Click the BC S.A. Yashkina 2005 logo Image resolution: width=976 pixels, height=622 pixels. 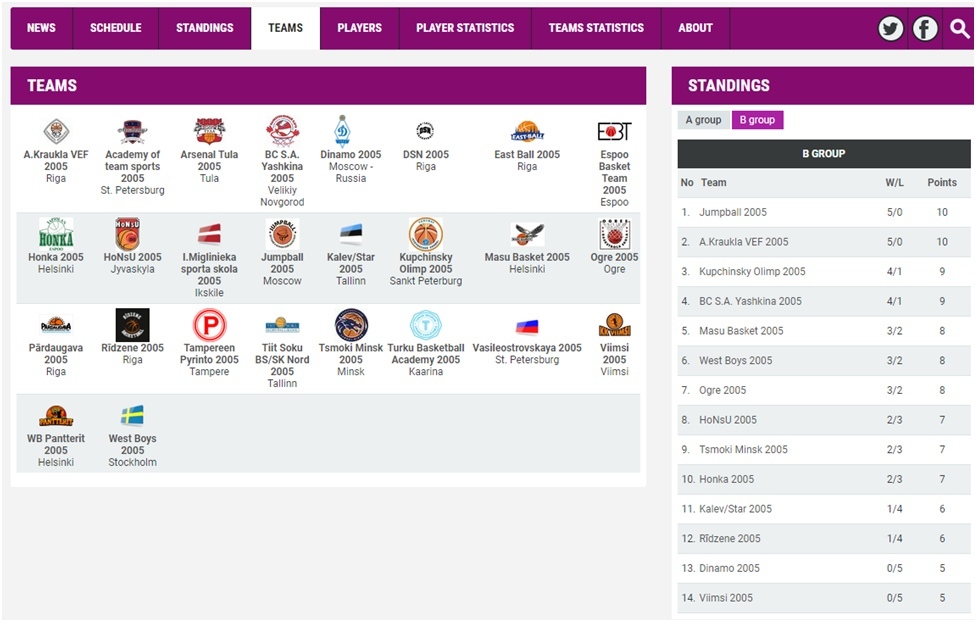pyautogui.click(x=282, y=131)
